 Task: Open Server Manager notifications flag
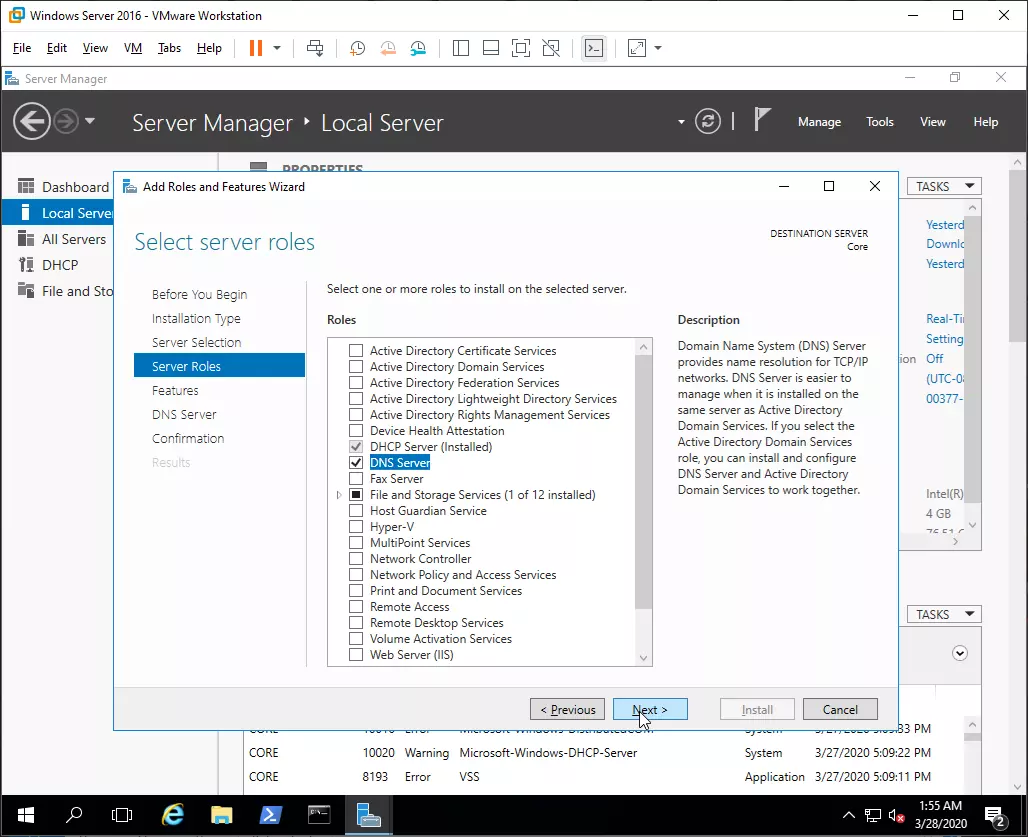[x=761, y=120]
